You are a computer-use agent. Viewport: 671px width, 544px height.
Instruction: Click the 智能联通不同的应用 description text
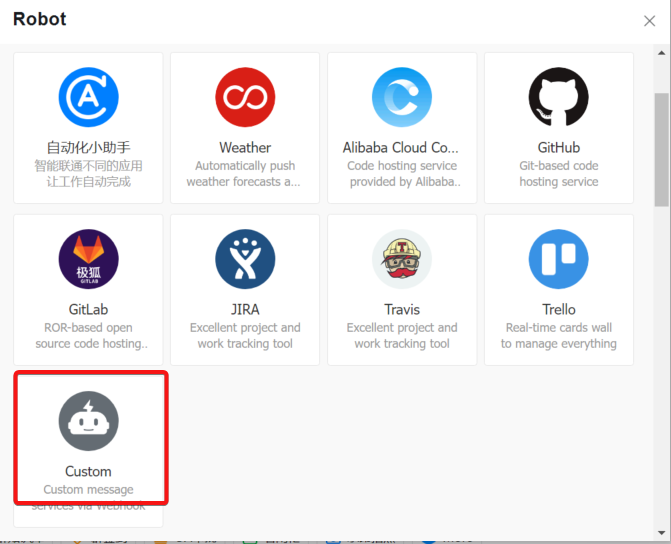point(88,166)
